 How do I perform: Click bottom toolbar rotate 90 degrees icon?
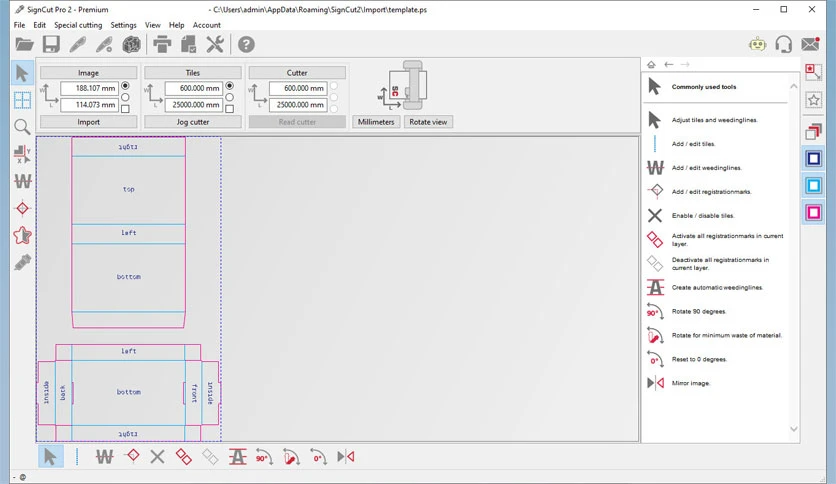click(264, 457)
